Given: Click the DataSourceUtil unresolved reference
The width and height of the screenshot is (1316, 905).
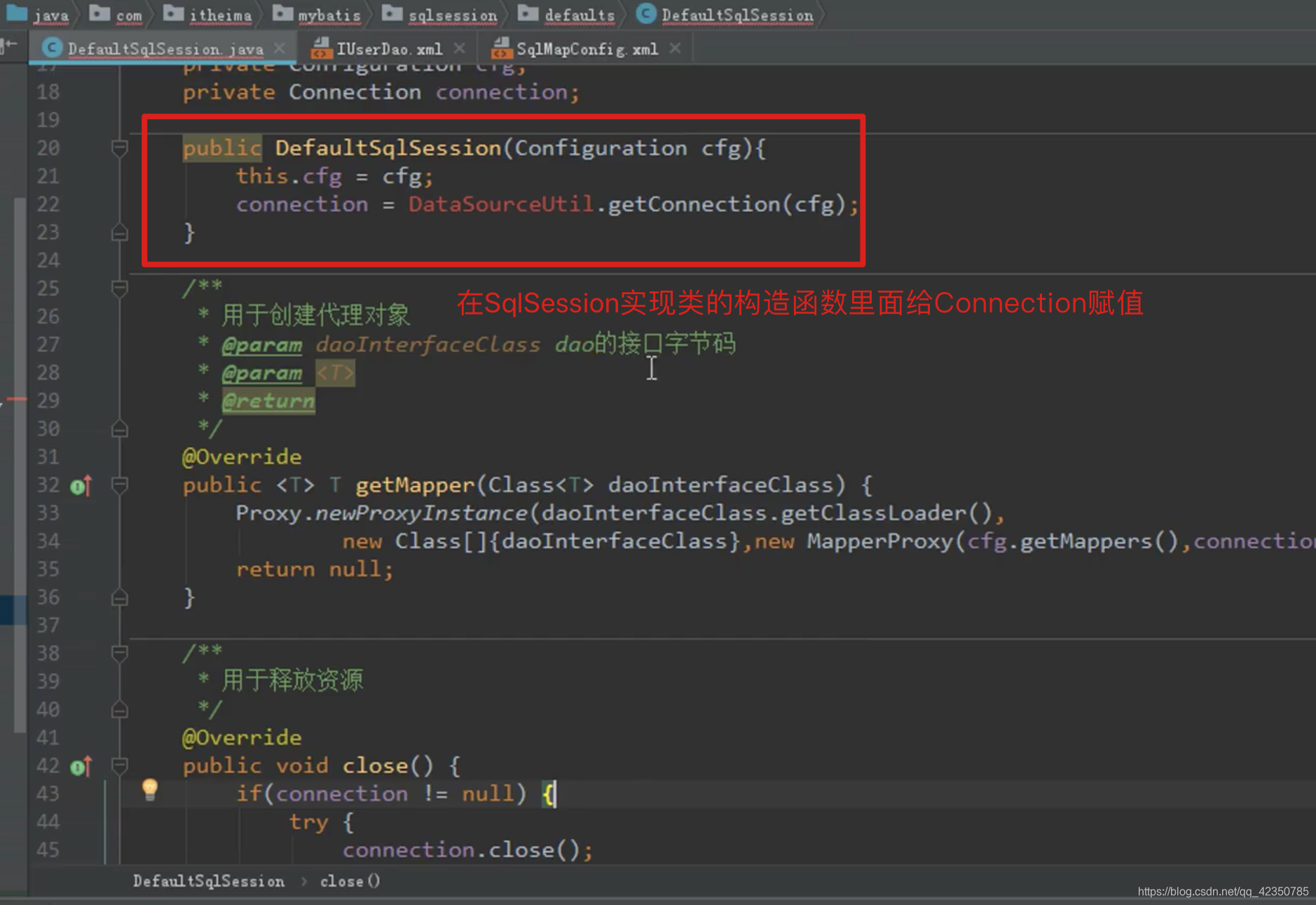Looking at the screenshot, I should point(501,204).
